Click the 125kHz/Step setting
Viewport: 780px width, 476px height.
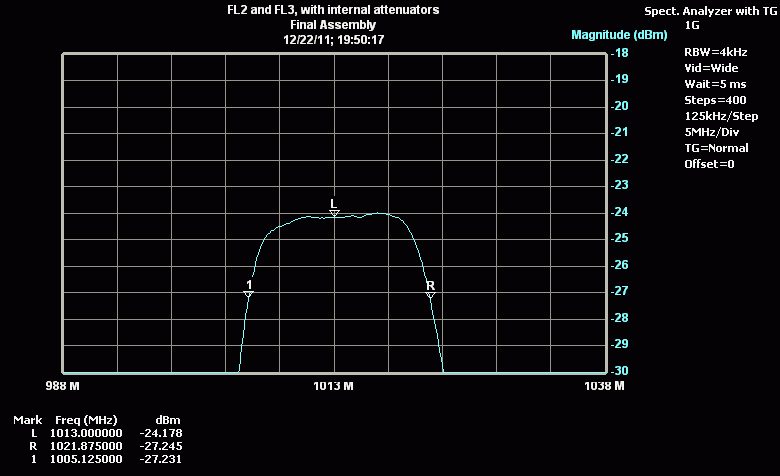[x=721, y=116]
